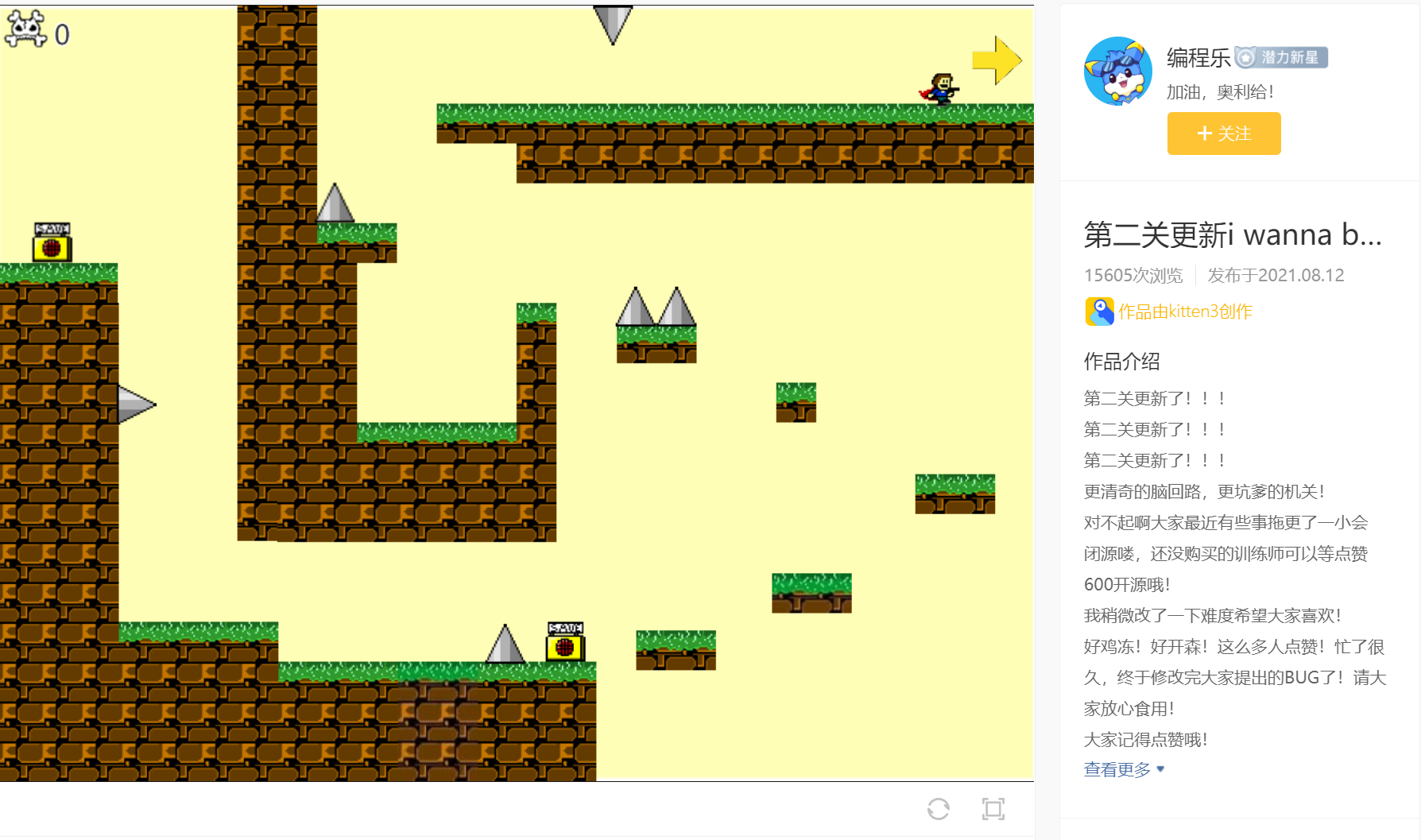
Task: Follow the author with 关注 button
Action: pyautogui.click(x=1224, y=134)
